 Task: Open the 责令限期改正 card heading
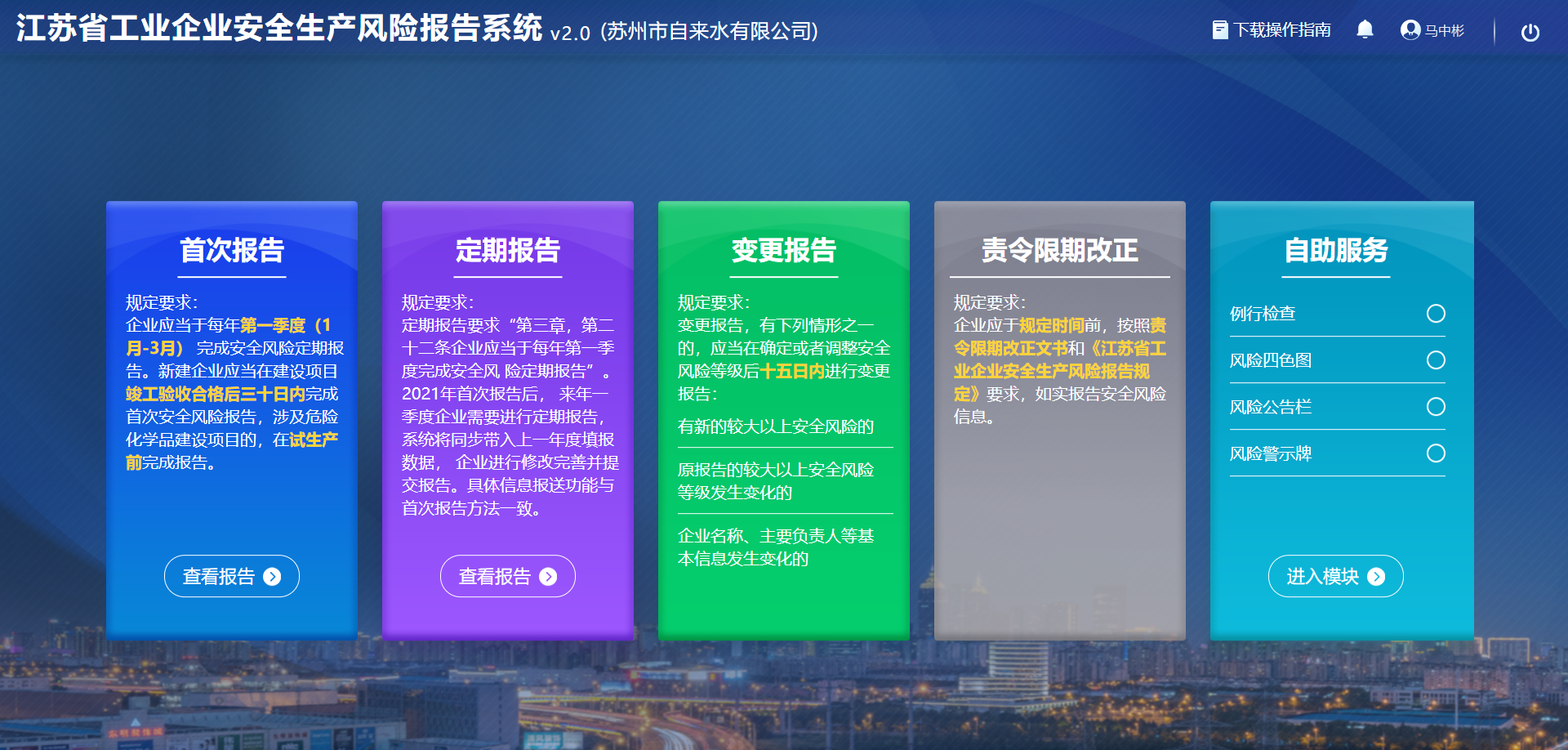[1059, 250]
